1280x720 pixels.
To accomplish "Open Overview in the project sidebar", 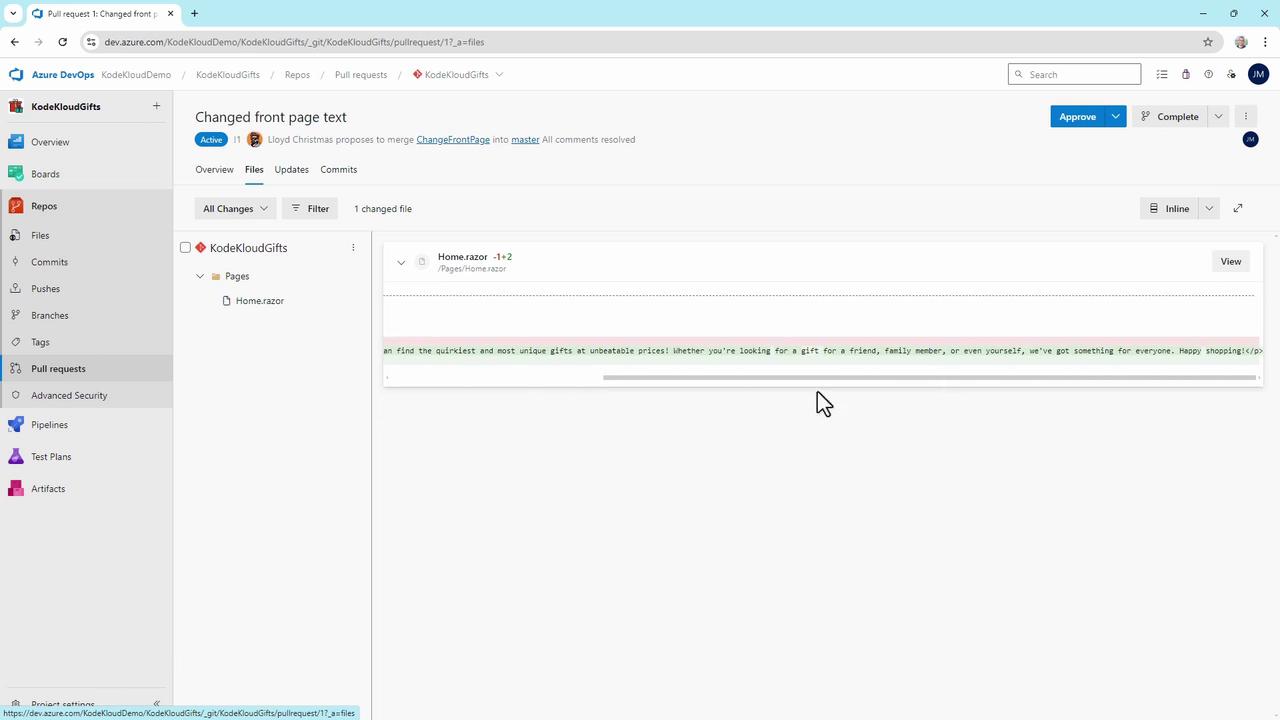I will [x=50, y=142].
